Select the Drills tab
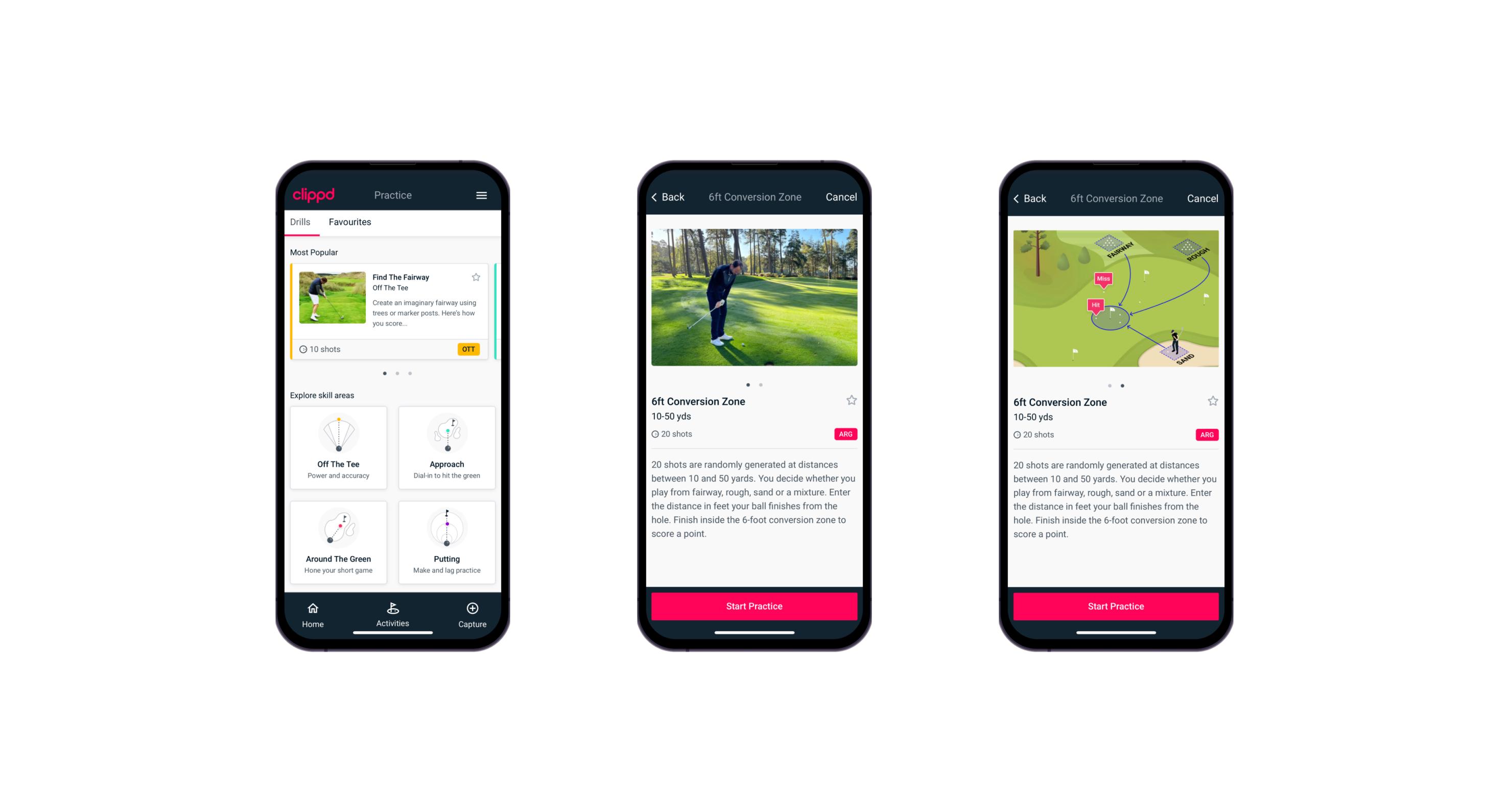Viewport: 1509px width, 812px height. click(301, 223)
